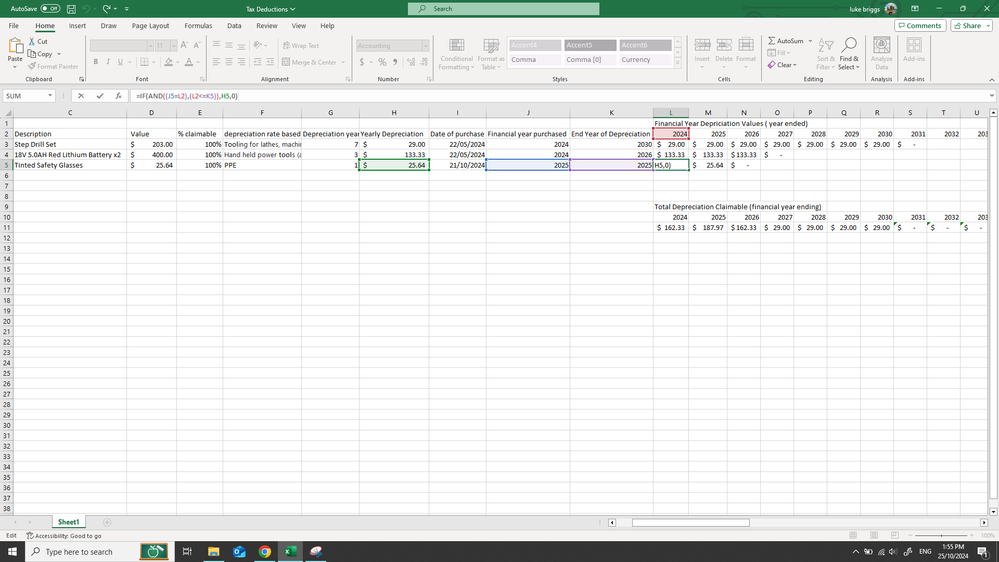Open Format as Table gallery
This screenshot has height=562, width=999.
pyautogui.click(x=491, y=54)
